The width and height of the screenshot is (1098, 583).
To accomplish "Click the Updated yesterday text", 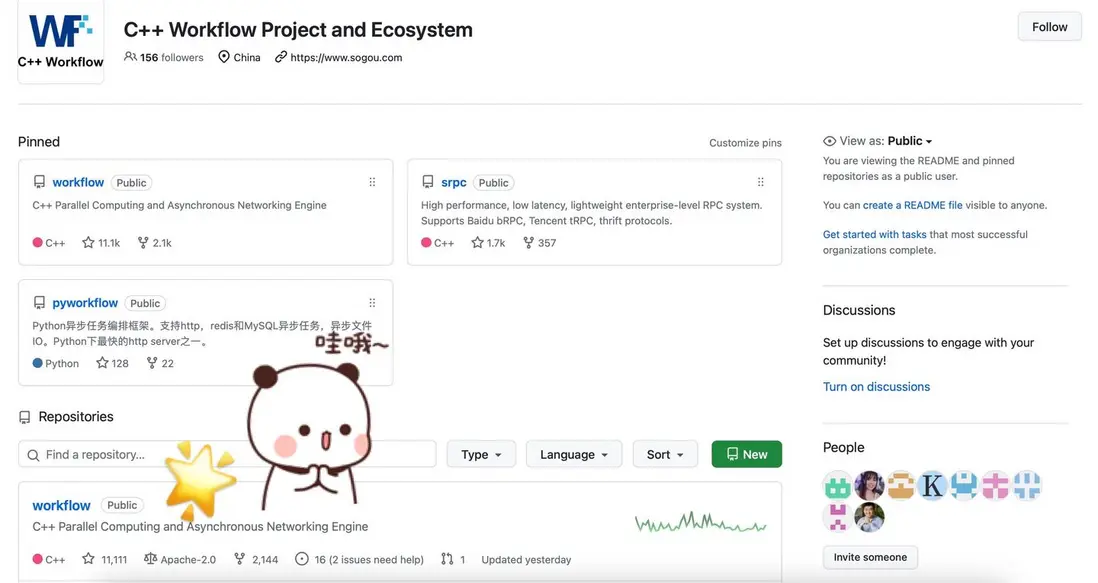I will (526, 559).
